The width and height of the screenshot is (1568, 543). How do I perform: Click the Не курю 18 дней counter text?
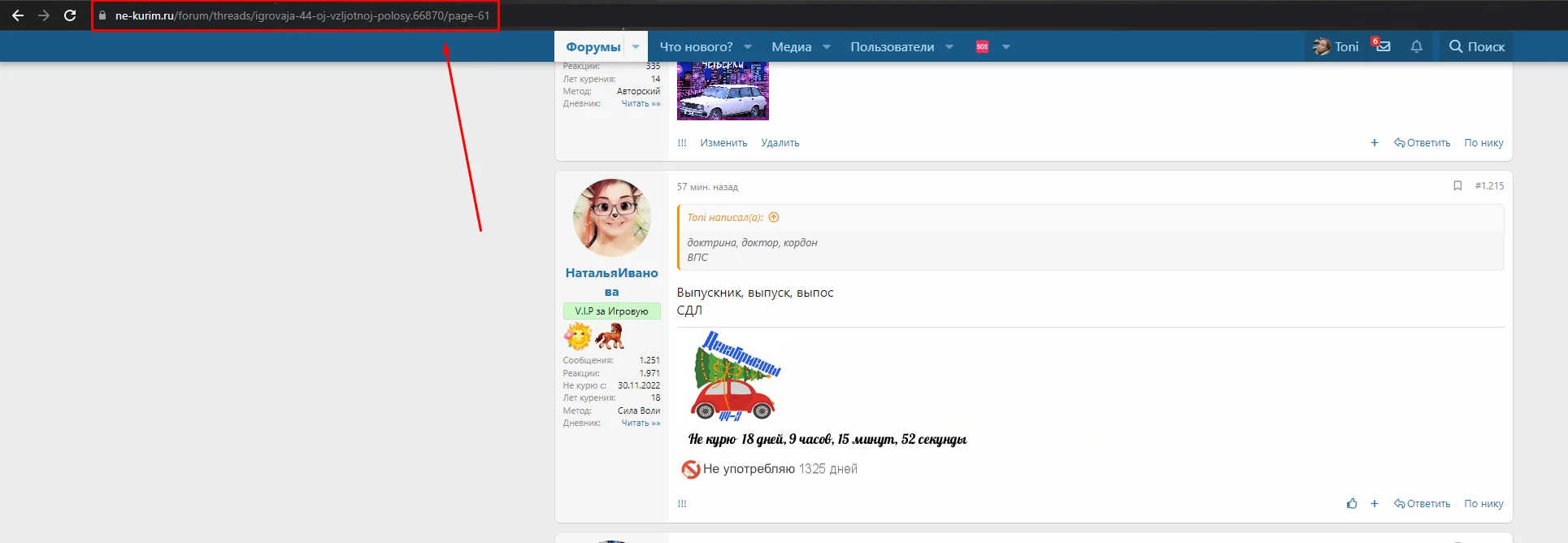pyautogui.click(x=827, y=440)
